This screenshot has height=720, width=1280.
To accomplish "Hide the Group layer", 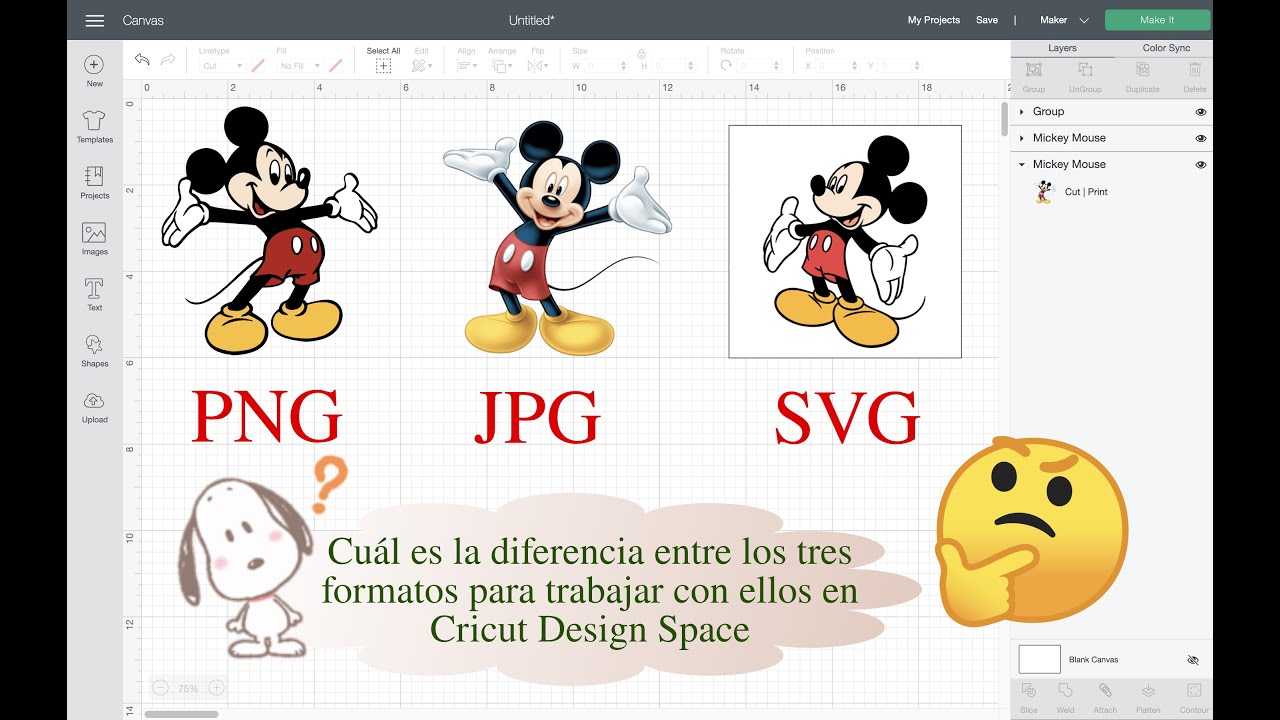I will (x=1201, y=112).
